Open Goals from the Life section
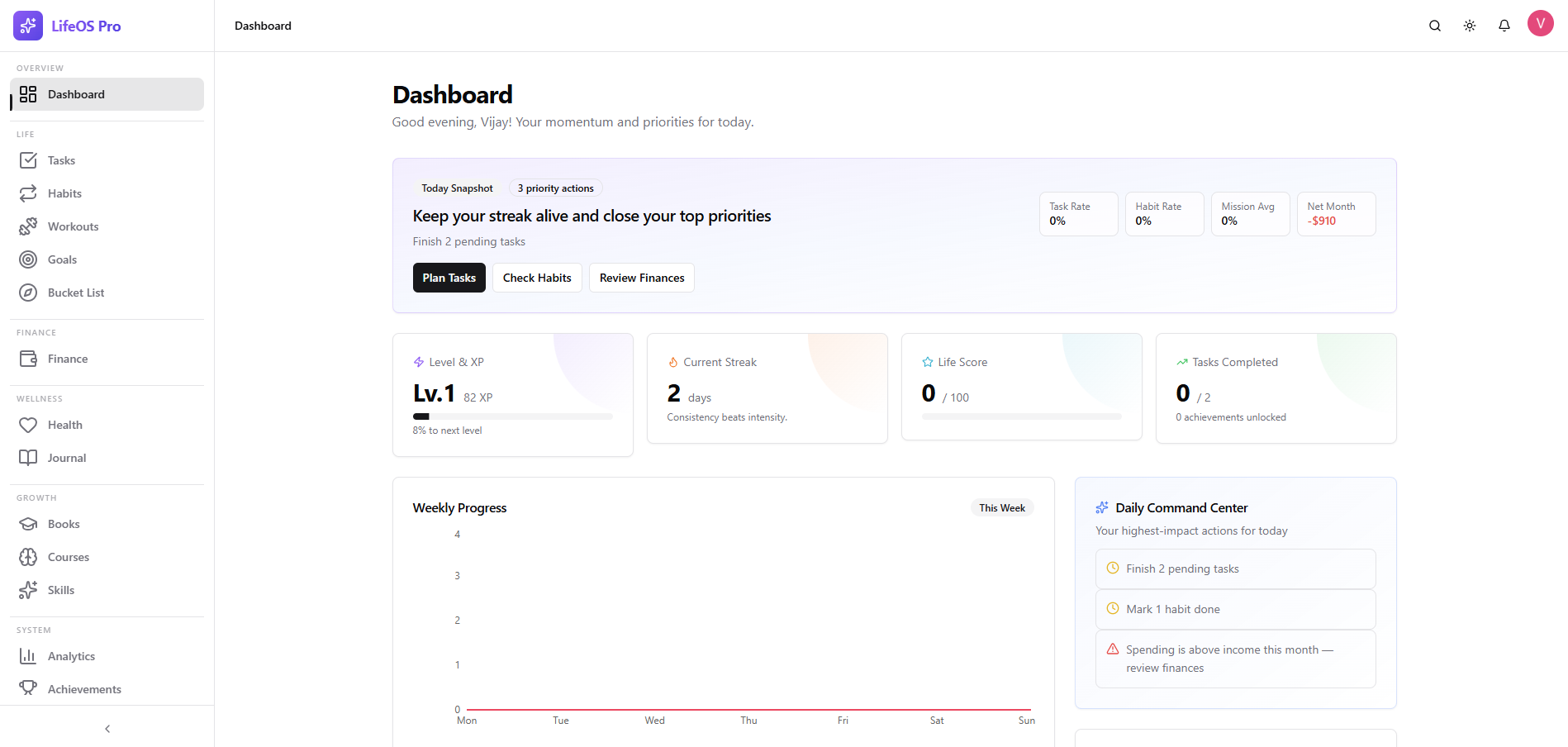This screenshot has width=1568, height=747. (61, 259)
